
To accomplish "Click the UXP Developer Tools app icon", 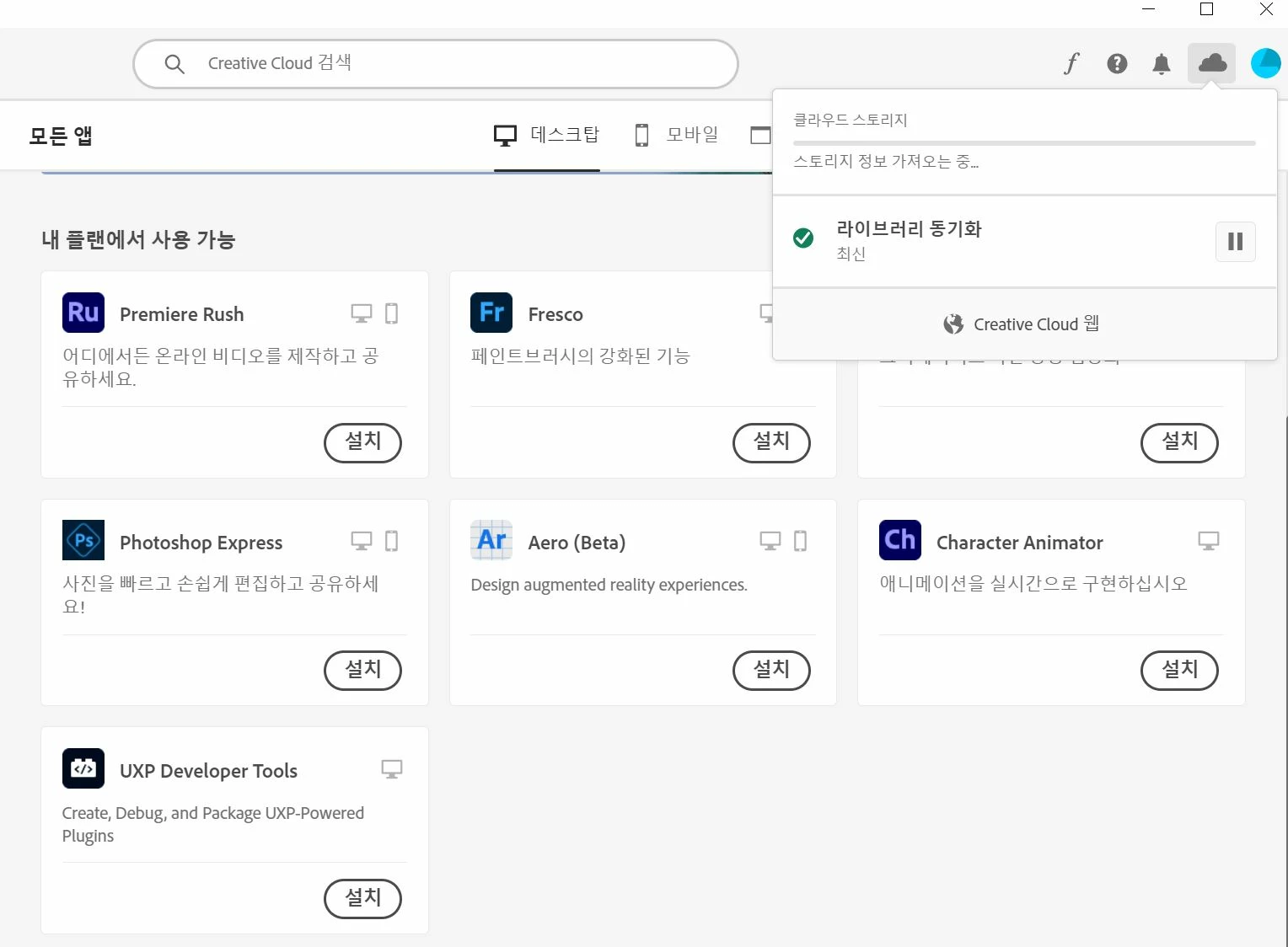I will (x=83, y=768).
